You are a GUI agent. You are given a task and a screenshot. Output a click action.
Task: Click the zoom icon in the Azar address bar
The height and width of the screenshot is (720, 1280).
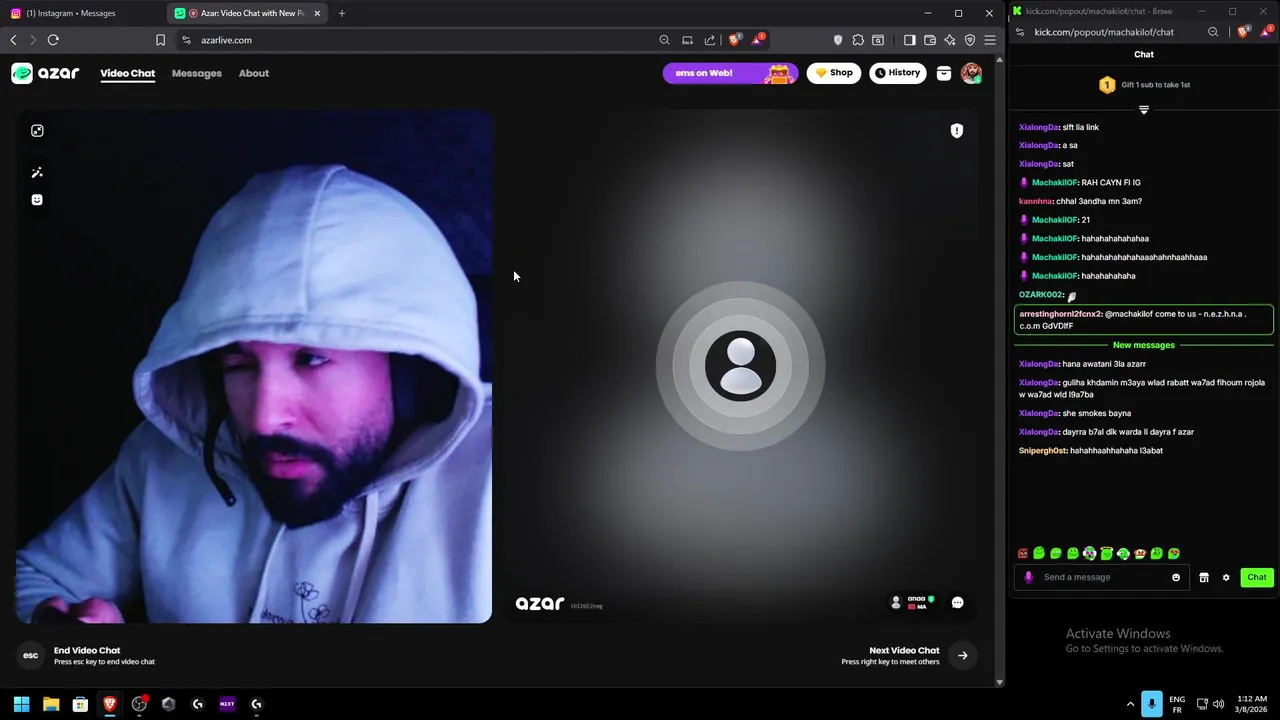(664, 40)
